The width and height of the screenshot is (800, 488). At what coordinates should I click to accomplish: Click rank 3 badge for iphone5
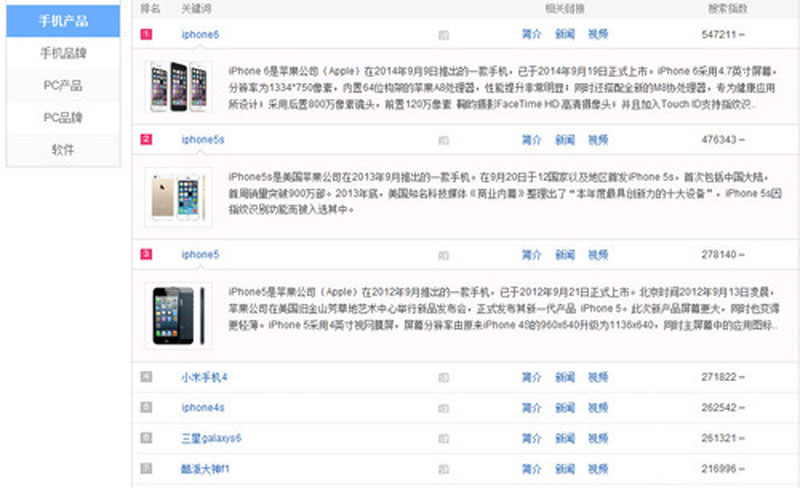point(146,254)
